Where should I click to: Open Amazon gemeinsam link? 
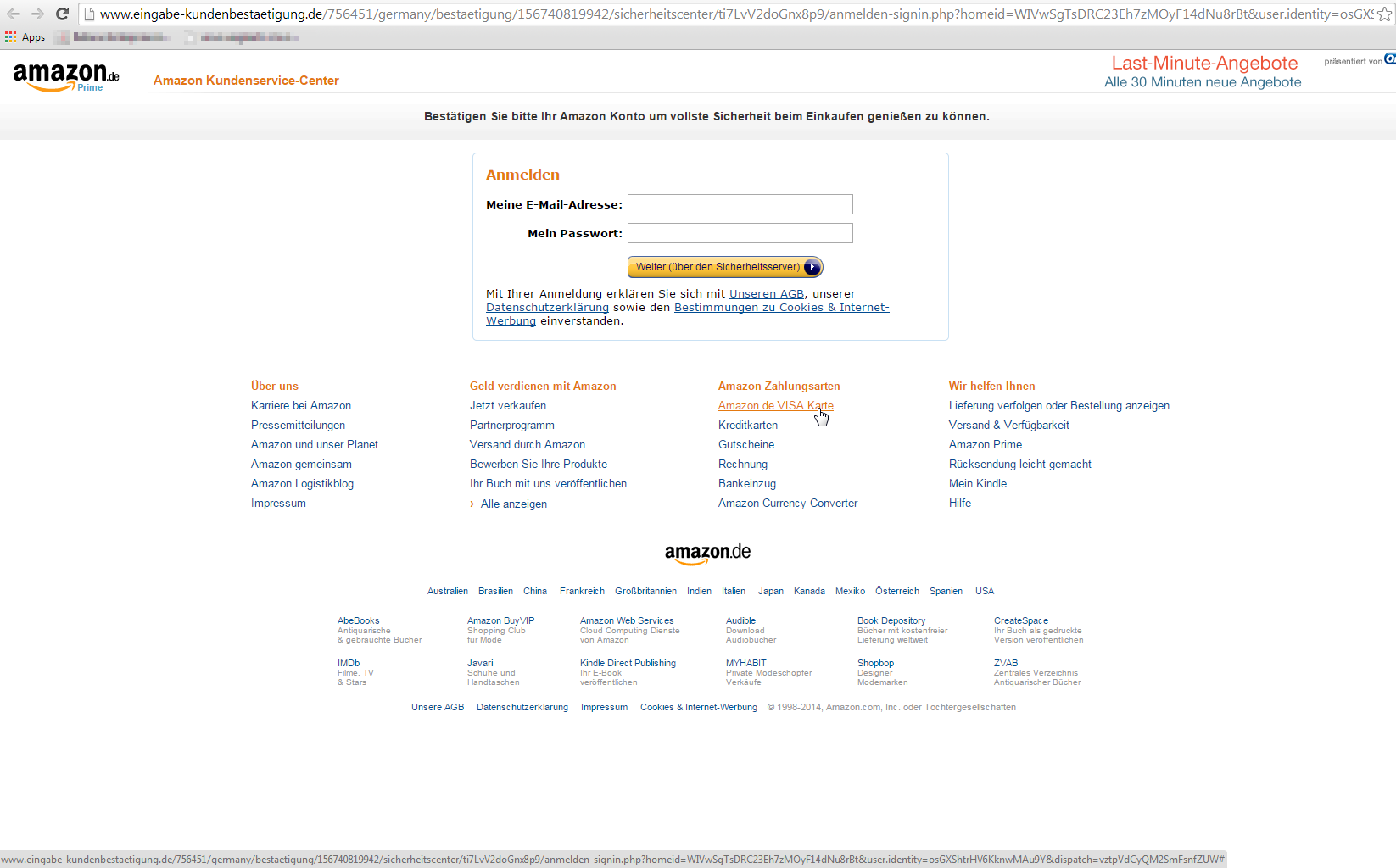coord(301,465)
